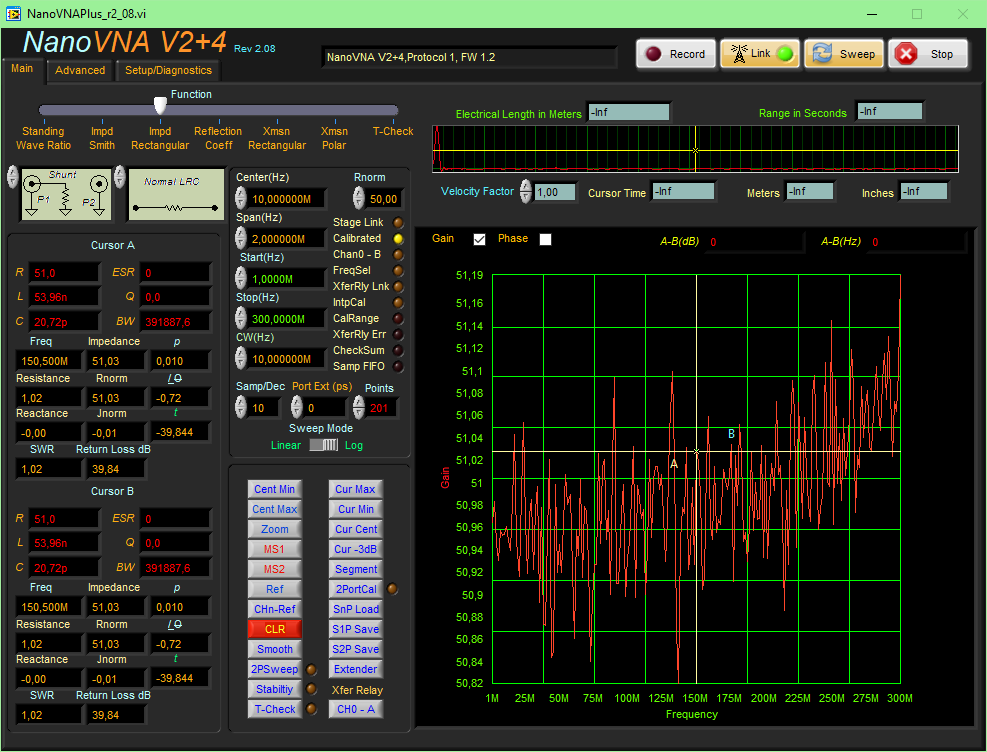Click the Port Ext (ps) stepper arrows
Viewport: 987px width, 752px height.
[x=296, y=408]
